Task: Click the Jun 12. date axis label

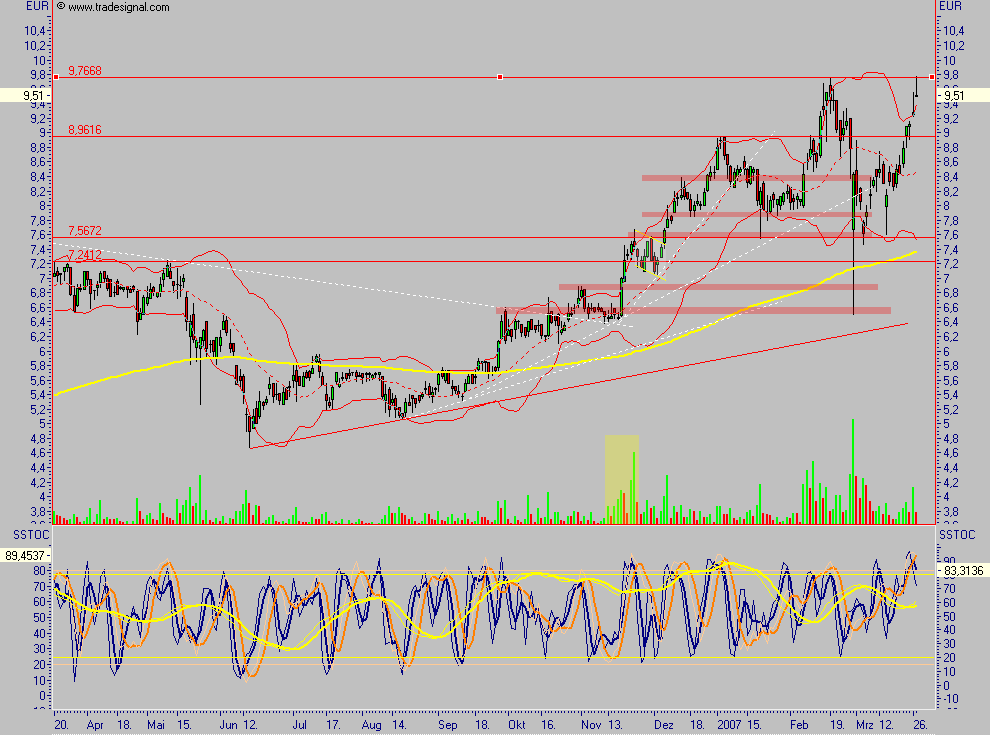Action: click(238, 725)
